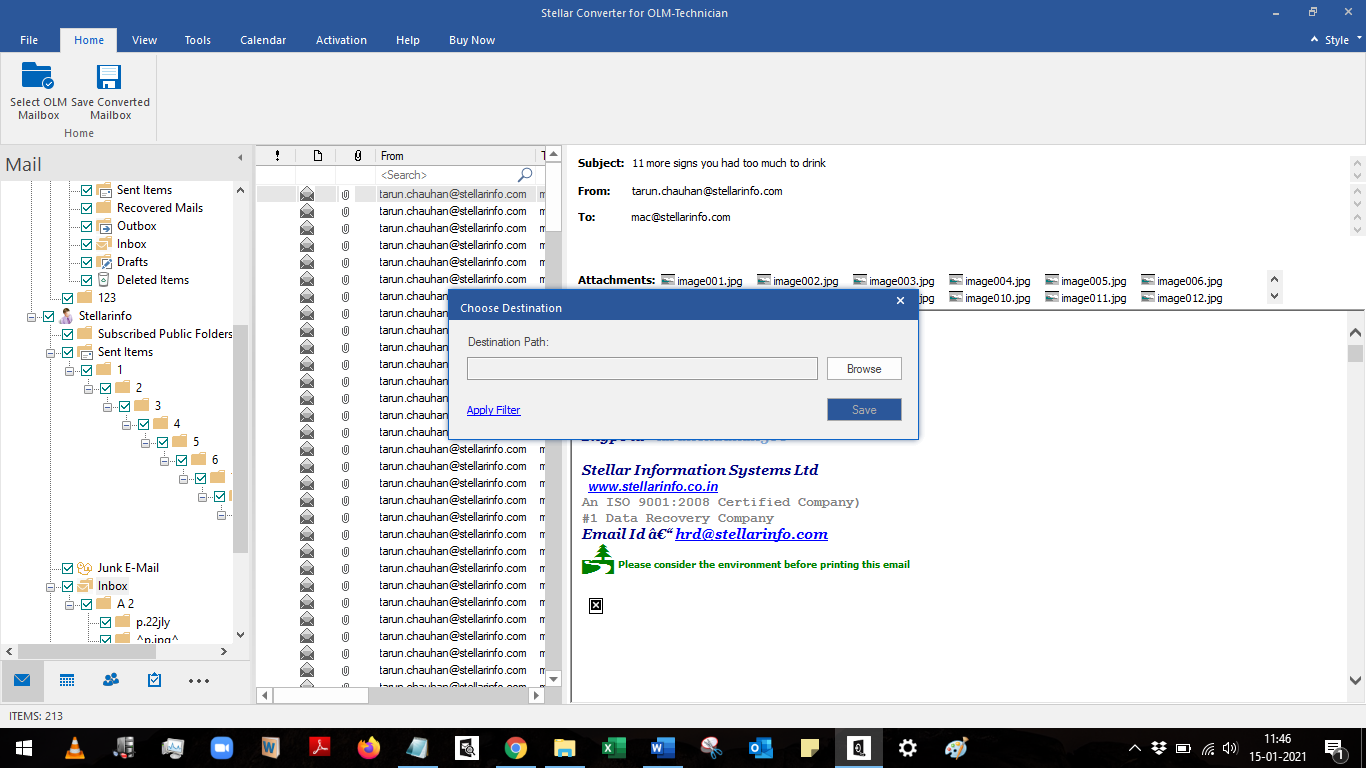Toggle Recovered Mails folder checkbox
This screenshot has width=1366, height=768.
pyautogui.click(x=87, y=208)
